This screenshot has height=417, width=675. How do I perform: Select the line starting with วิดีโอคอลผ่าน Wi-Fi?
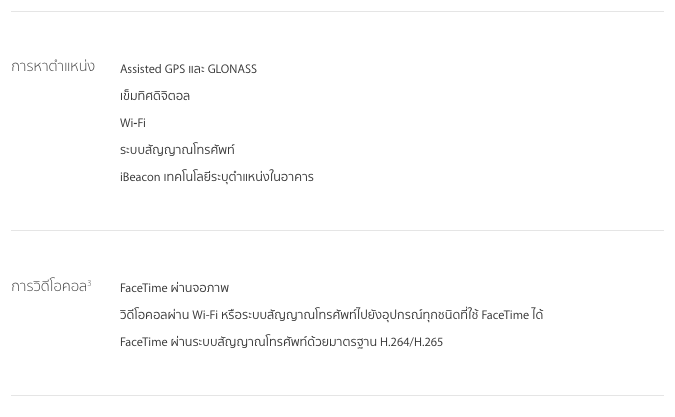coord(331,315)
